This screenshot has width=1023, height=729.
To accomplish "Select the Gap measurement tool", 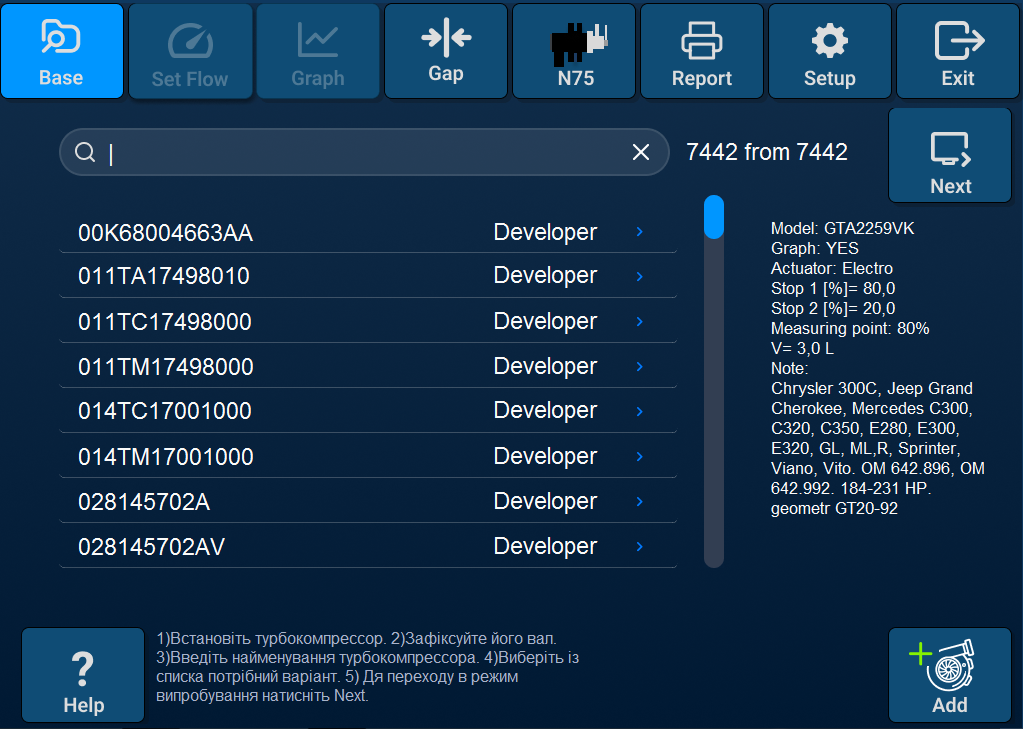I will pos(446,50).
